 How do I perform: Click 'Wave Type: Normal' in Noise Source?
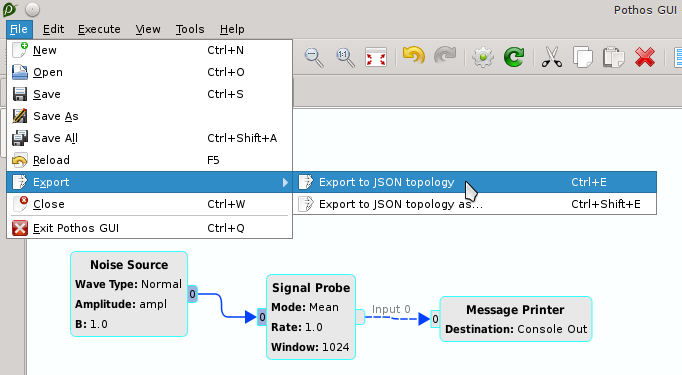(x=128, y=284)
